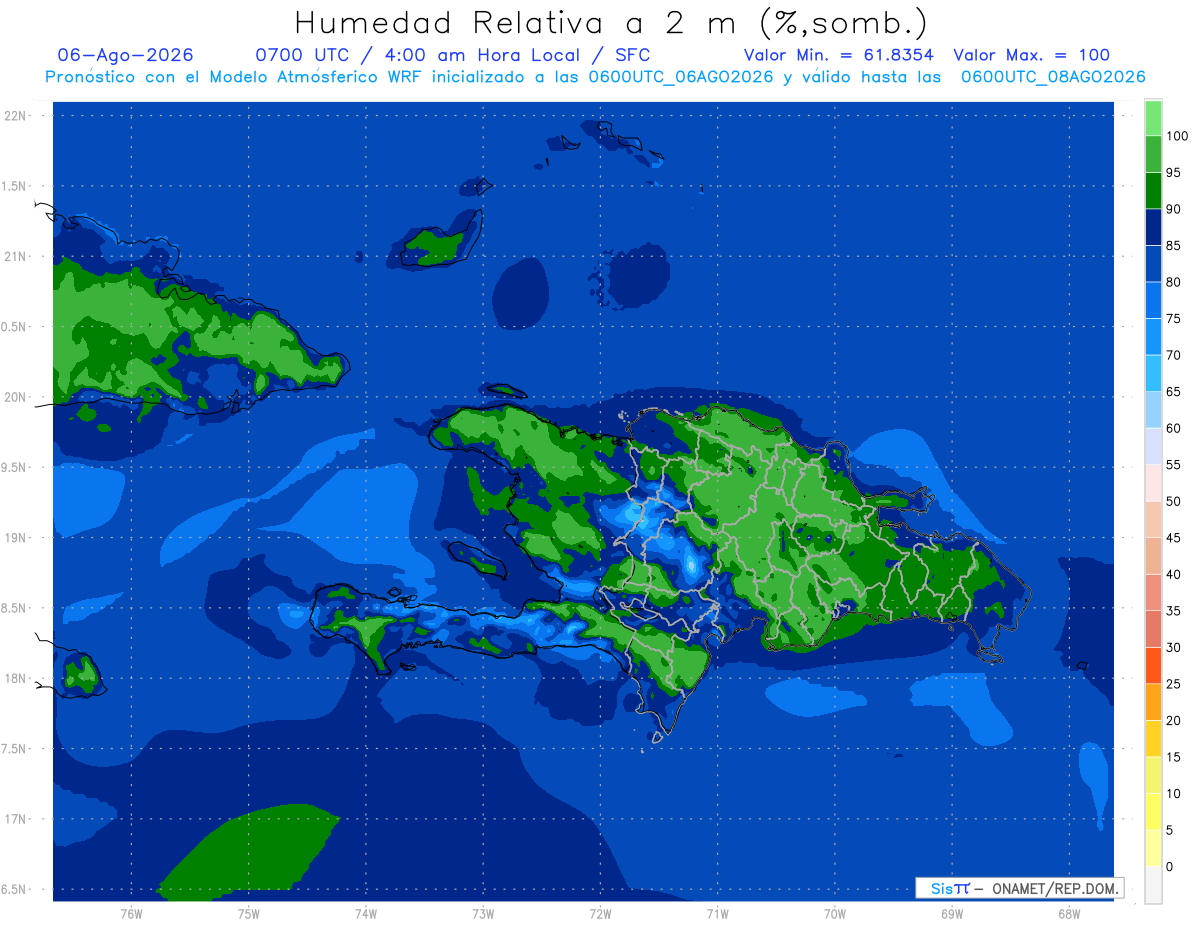Click the 'Valor Max. = 100' text

(x=1031, y=55)
